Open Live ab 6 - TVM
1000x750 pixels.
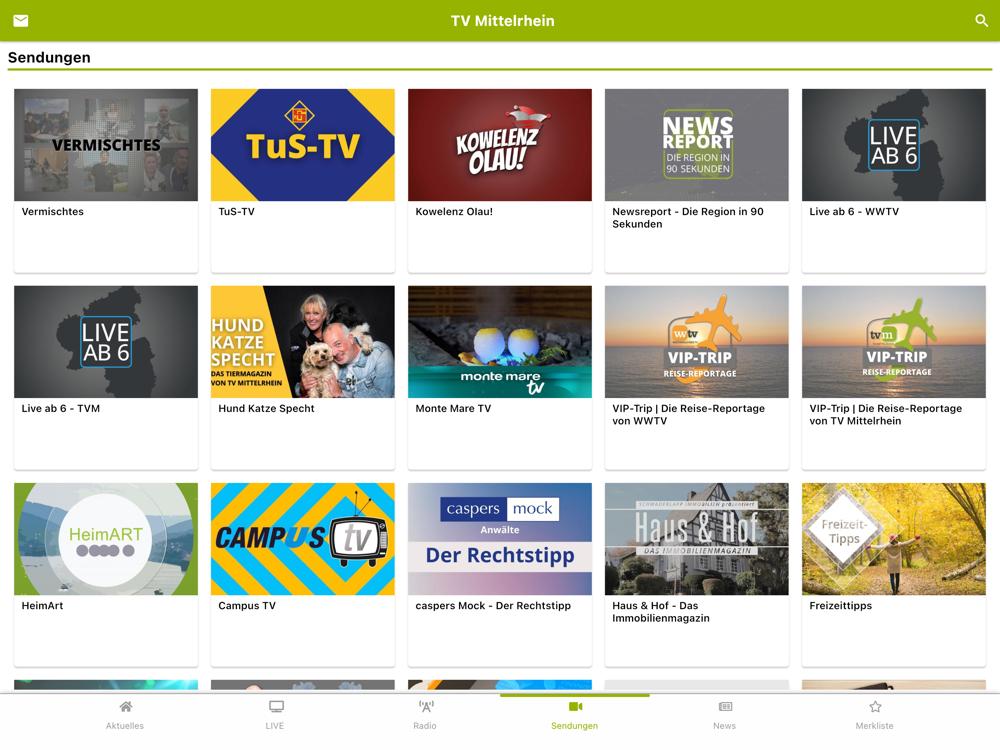106,378
